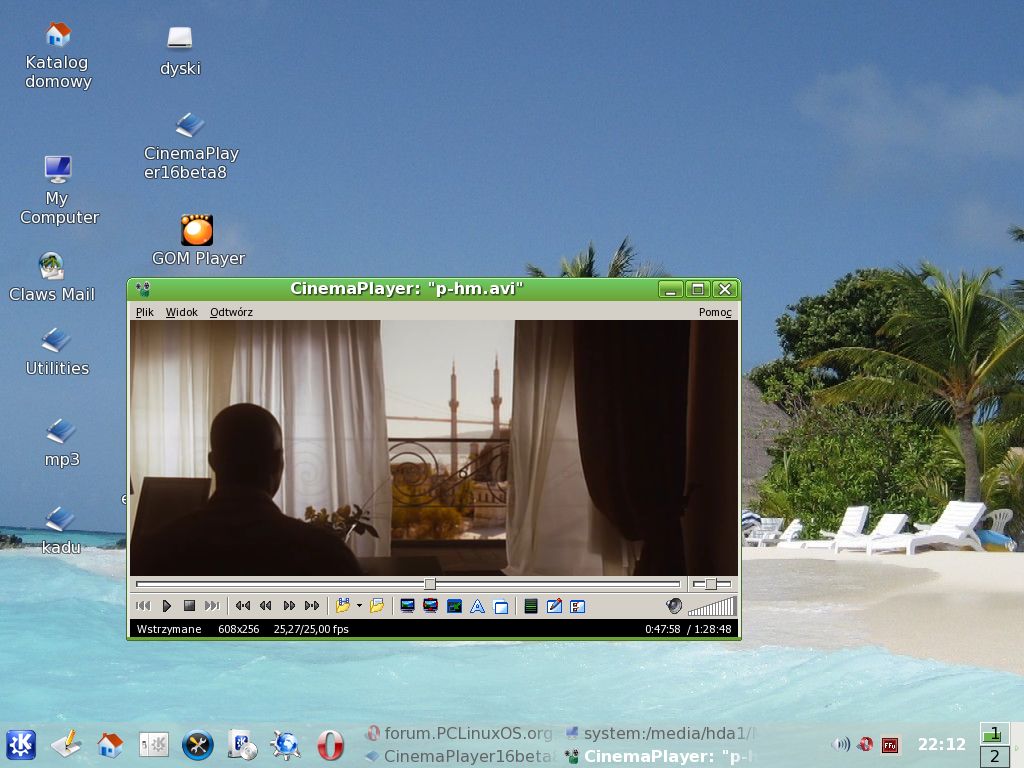Select the CinemaPlayer16beta8 desktop icon

(x=190, y=146)
